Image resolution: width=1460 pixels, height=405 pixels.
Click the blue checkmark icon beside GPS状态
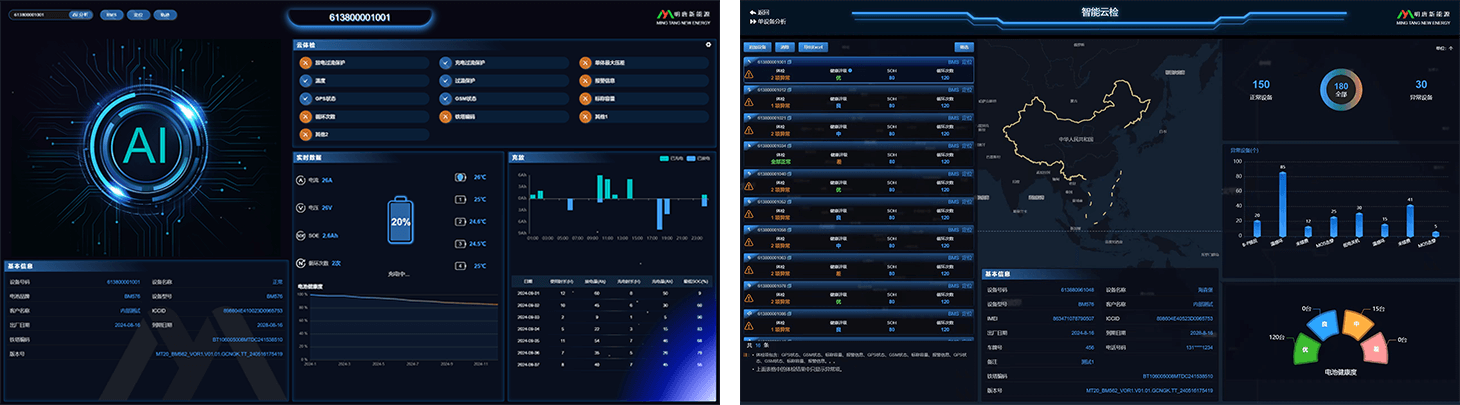click(306, 99)
